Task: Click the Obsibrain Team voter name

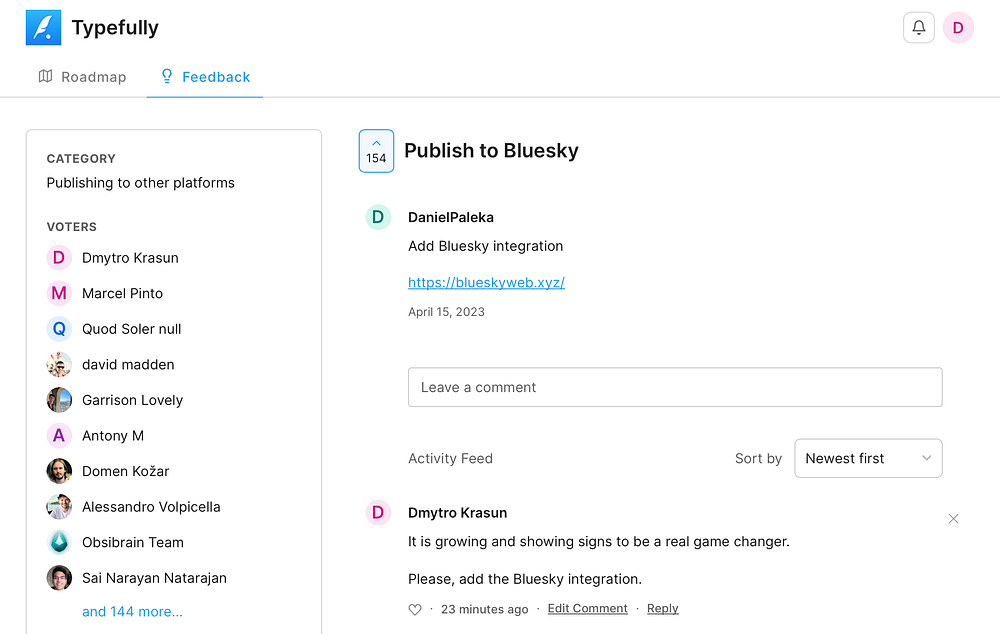Action: point(133,542)
